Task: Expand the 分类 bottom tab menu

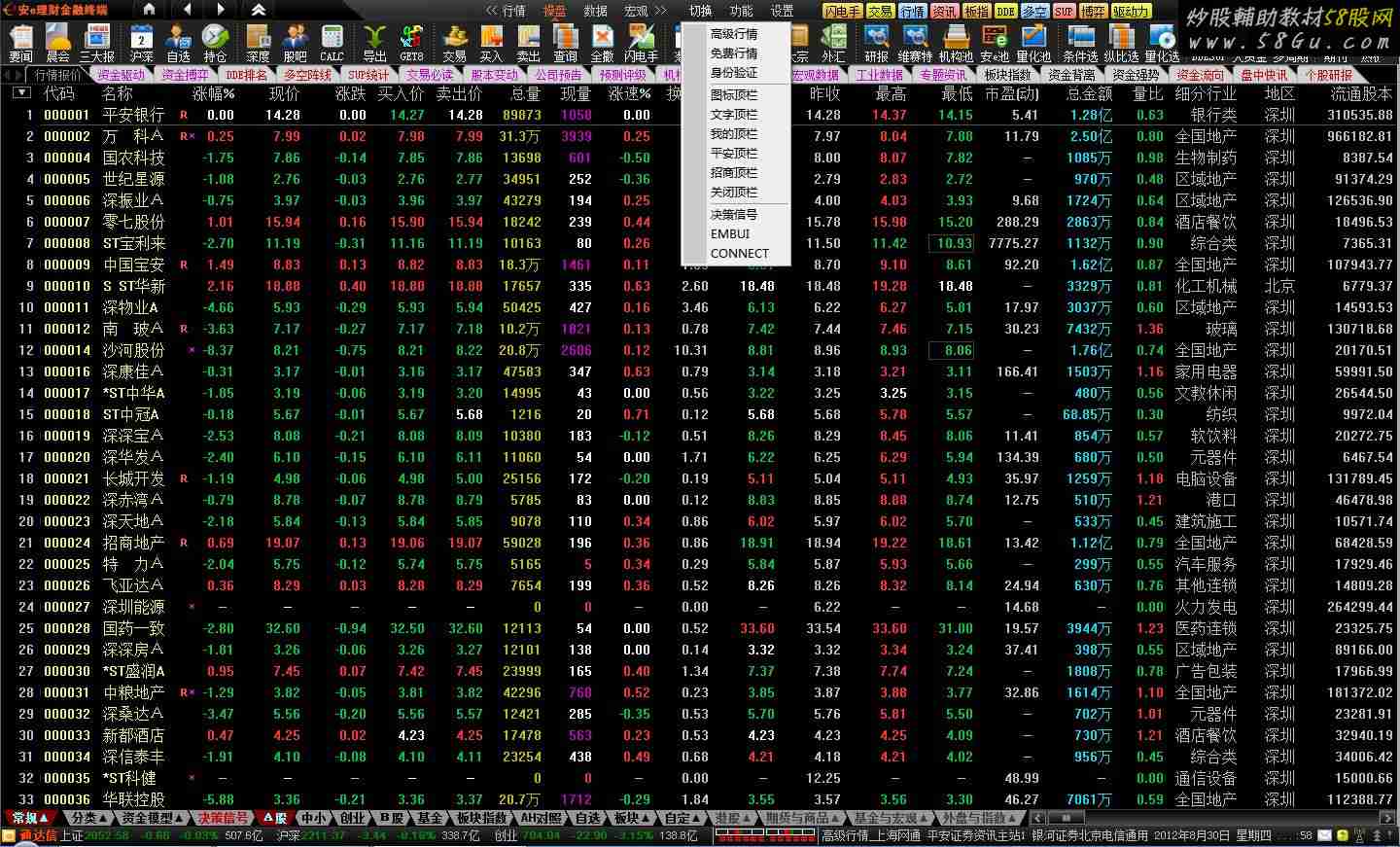Action: (90, 818)
